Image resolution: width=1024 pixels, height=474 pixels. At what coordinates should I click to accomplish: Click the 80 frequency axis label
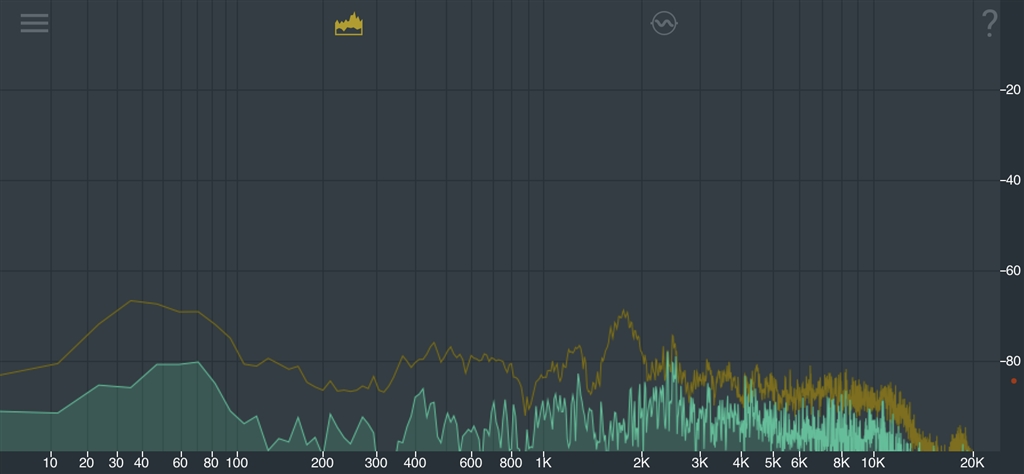click(211, 463)
